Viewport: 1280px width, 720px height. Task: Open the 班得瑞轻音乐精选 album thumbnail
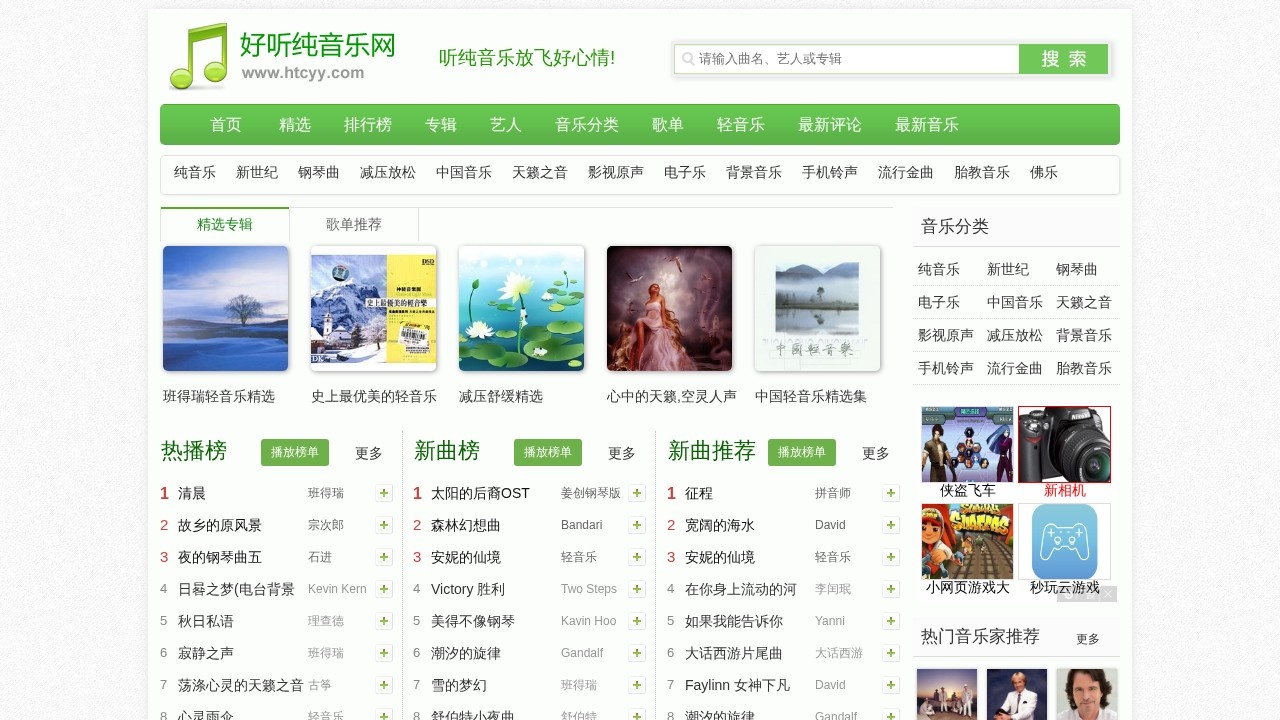225,308
